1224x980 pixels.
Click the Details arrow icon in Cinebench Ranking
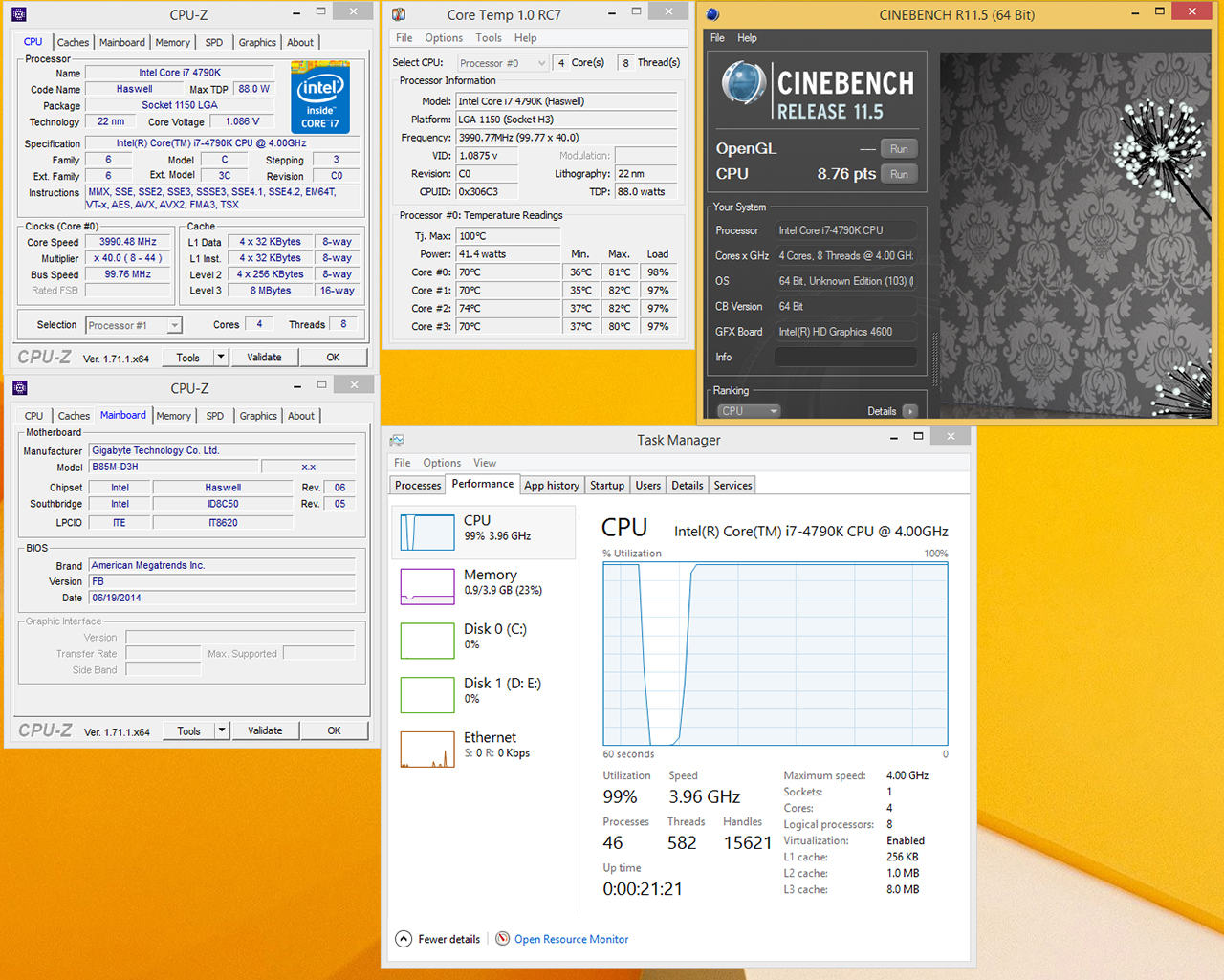click(909, 411)
